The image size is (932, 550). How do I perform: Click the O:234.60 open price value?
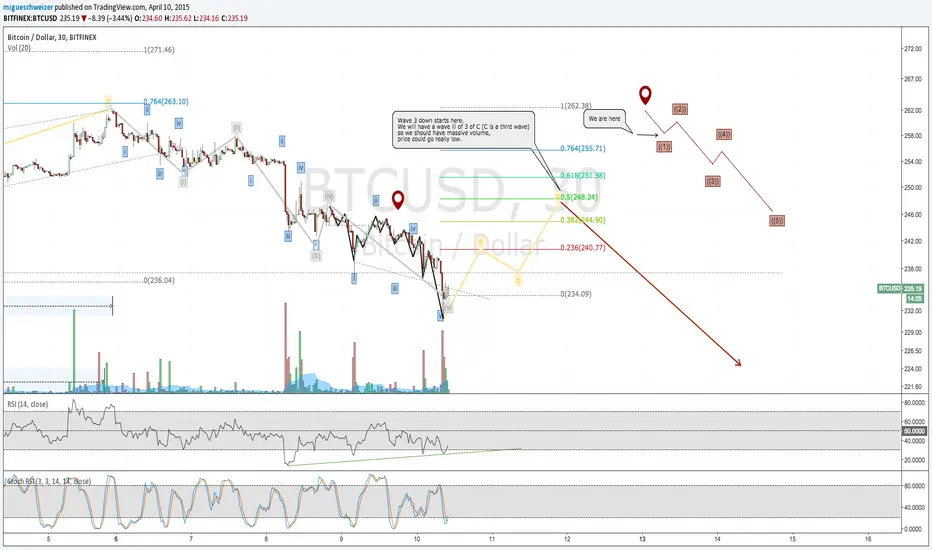click(x=148, y=18)
